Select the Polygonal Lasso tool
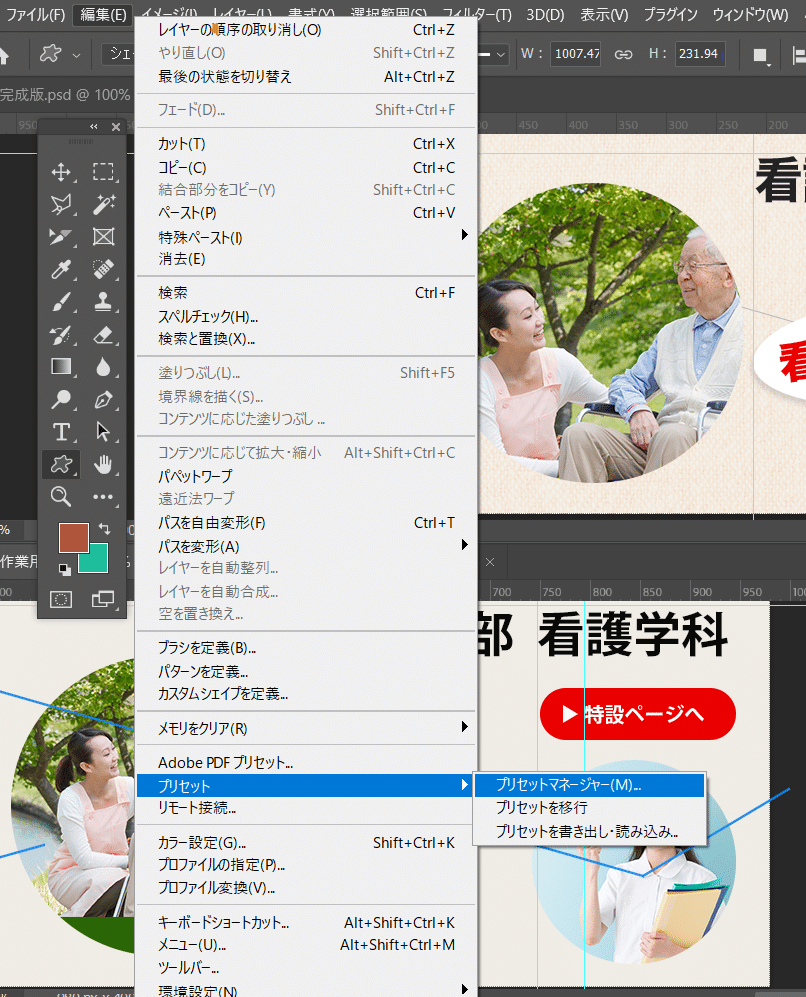 coord(61,204)
